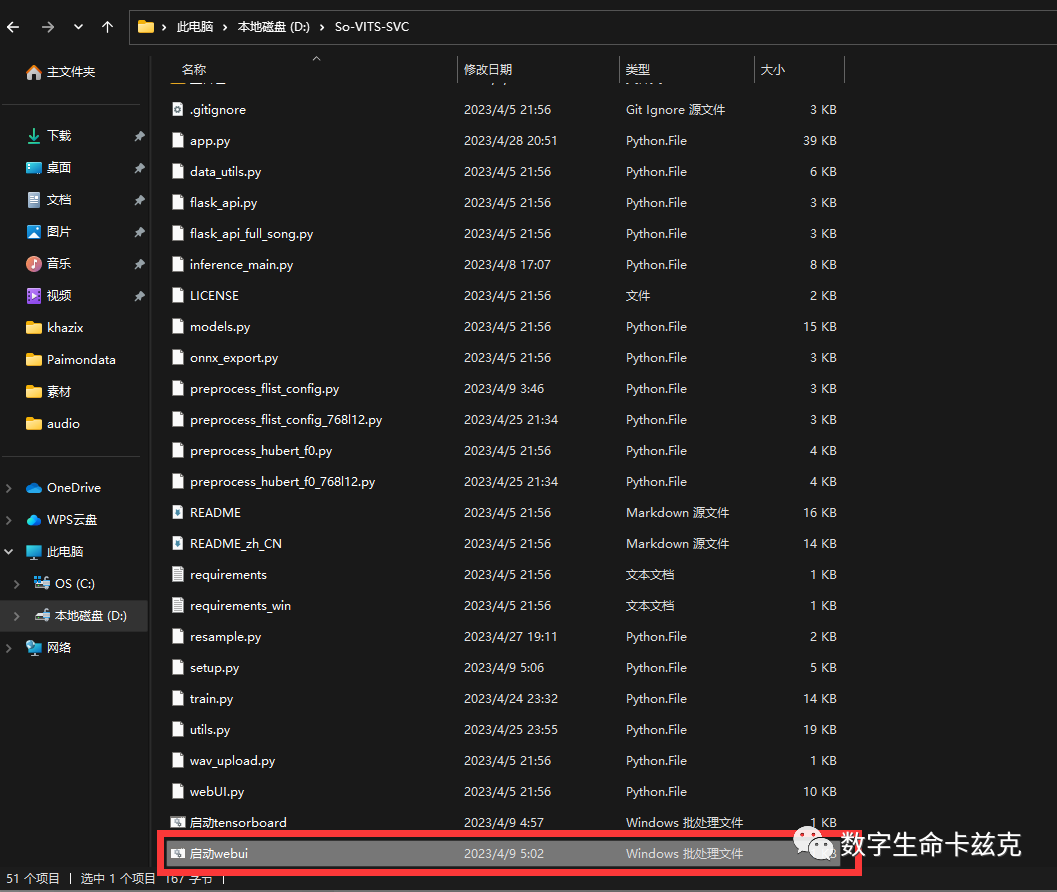Collapse the 此电脑 tree node
The height and width of the screenshot is (892, 1057).
coord(10,551)
